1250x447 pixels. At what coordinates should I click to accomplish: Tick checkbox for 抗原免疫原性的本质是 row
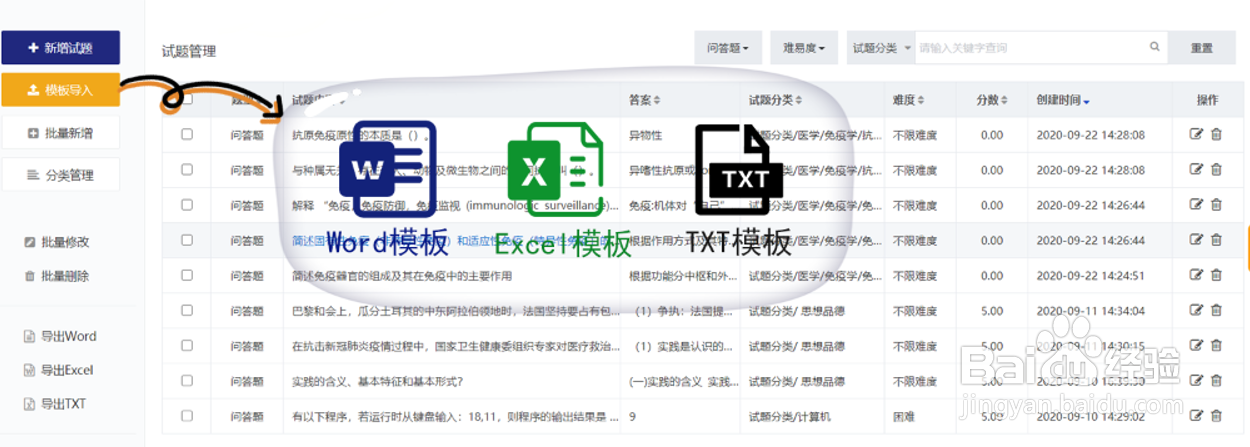coord(187,134)
